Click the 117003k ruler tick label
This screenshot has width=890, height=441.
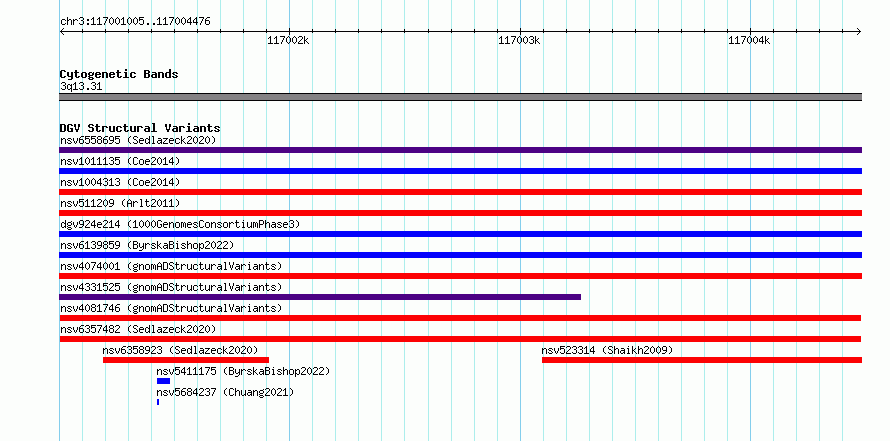519,41
